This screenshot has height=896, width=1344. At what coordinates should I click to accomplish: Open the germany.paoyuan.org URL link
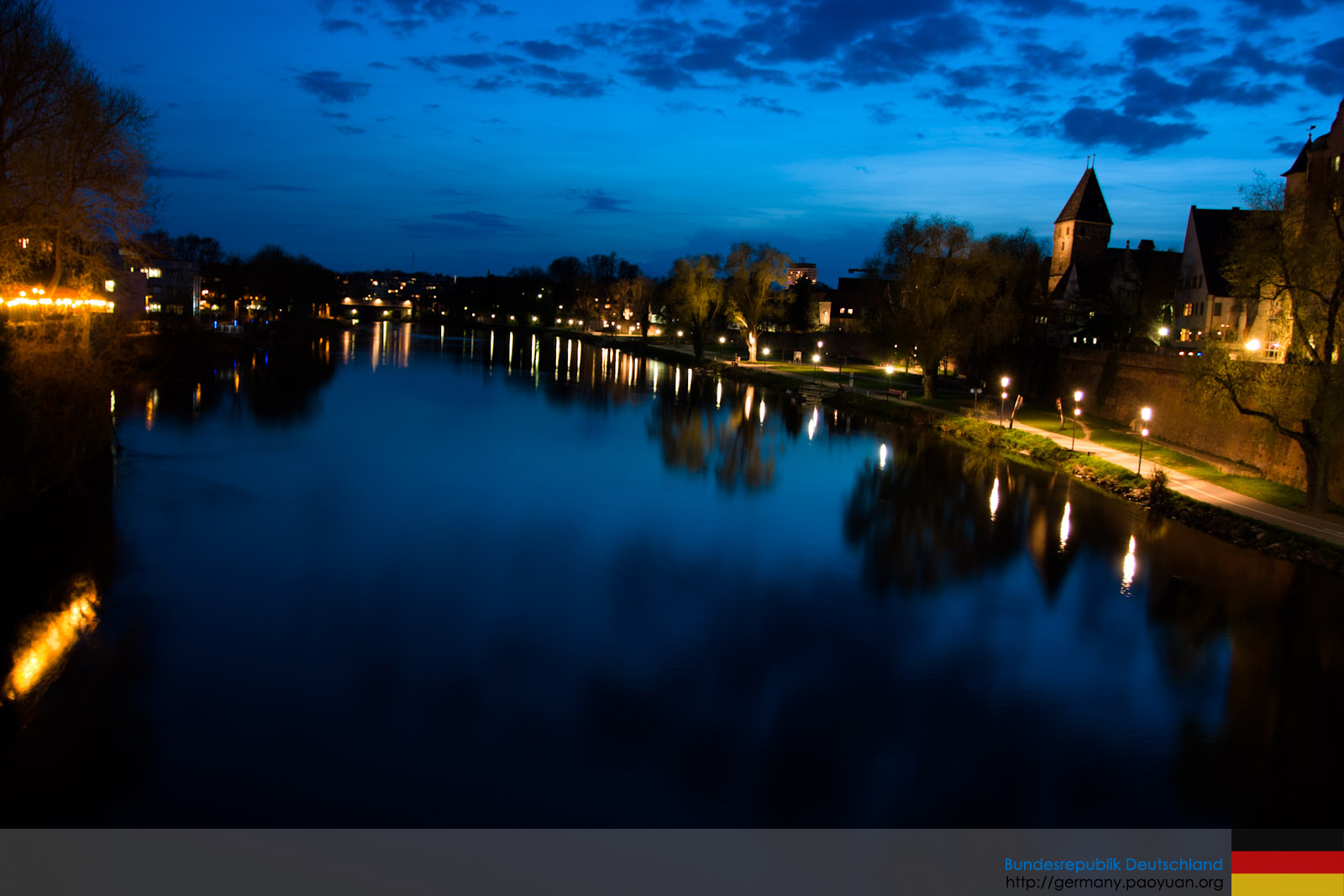click(x=1114, y=883)
